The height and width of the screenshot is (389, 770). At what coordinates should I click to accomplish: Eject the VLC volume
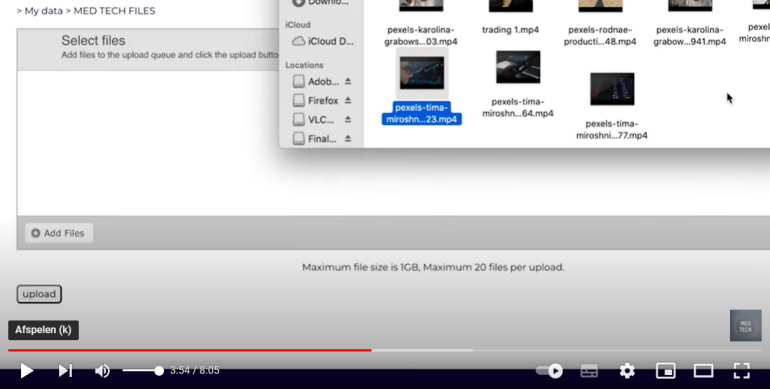pyautogui.click(x=348, y=119)
